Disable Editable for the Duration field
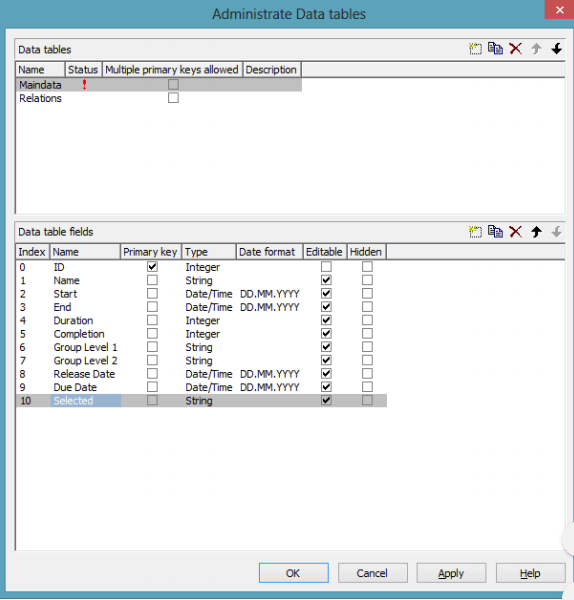This screenshot has width=574, height=600. coord(326,320)
